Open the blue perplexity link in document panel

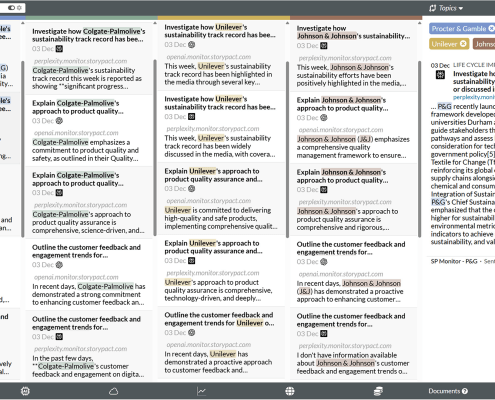tap(474, 97)
